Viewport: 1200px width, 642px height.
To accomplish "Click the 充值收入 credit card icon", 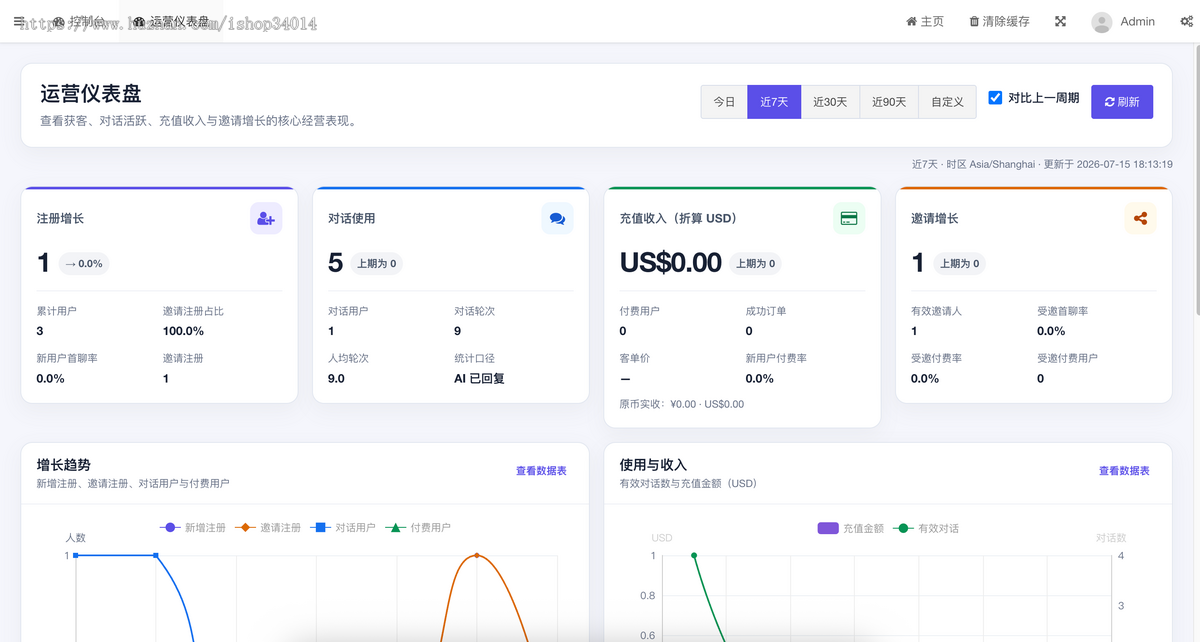I will (x=849, y=218).
